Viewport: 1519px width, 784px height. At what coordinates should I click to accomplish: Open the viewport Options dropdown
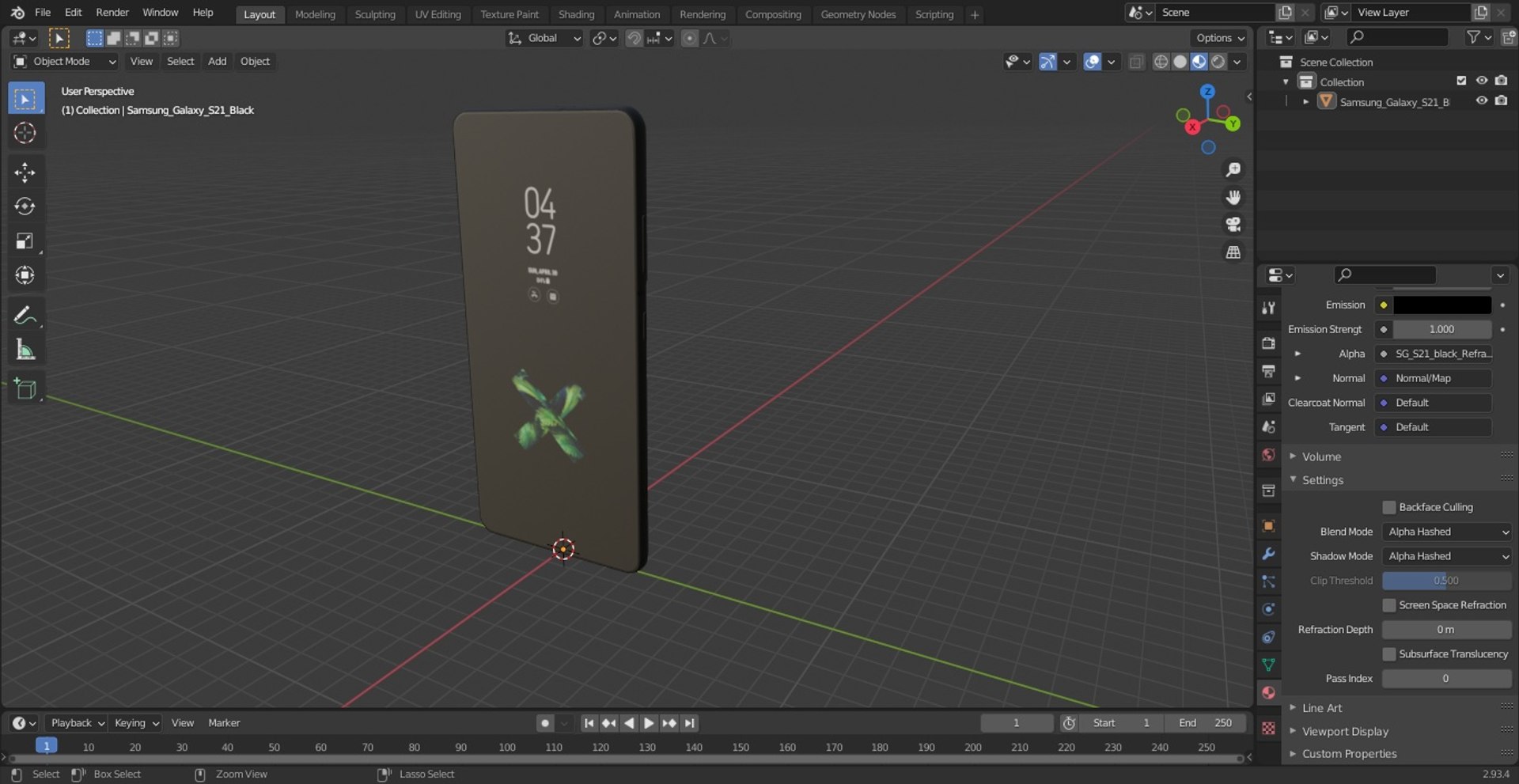point(1219,38)
